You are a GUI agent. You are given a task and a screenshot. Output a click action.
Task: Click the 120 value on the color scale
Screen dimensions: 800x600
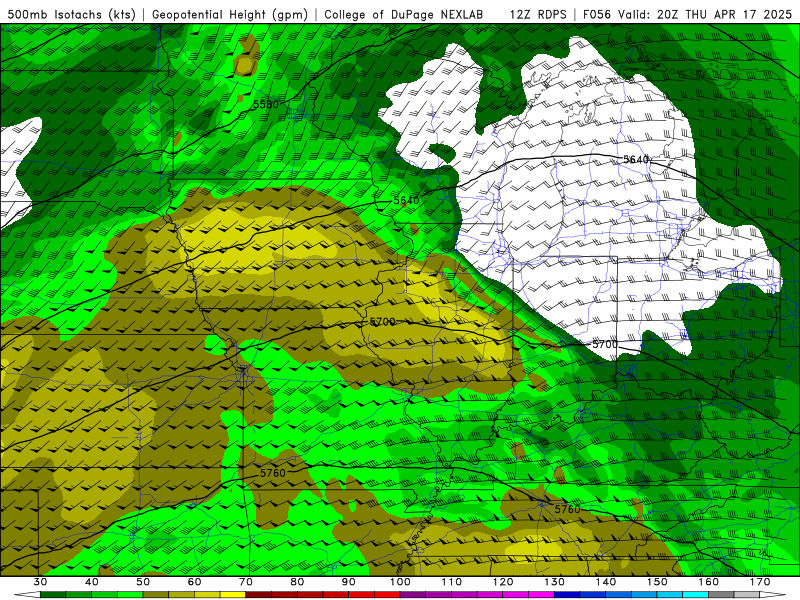[503, 582]
